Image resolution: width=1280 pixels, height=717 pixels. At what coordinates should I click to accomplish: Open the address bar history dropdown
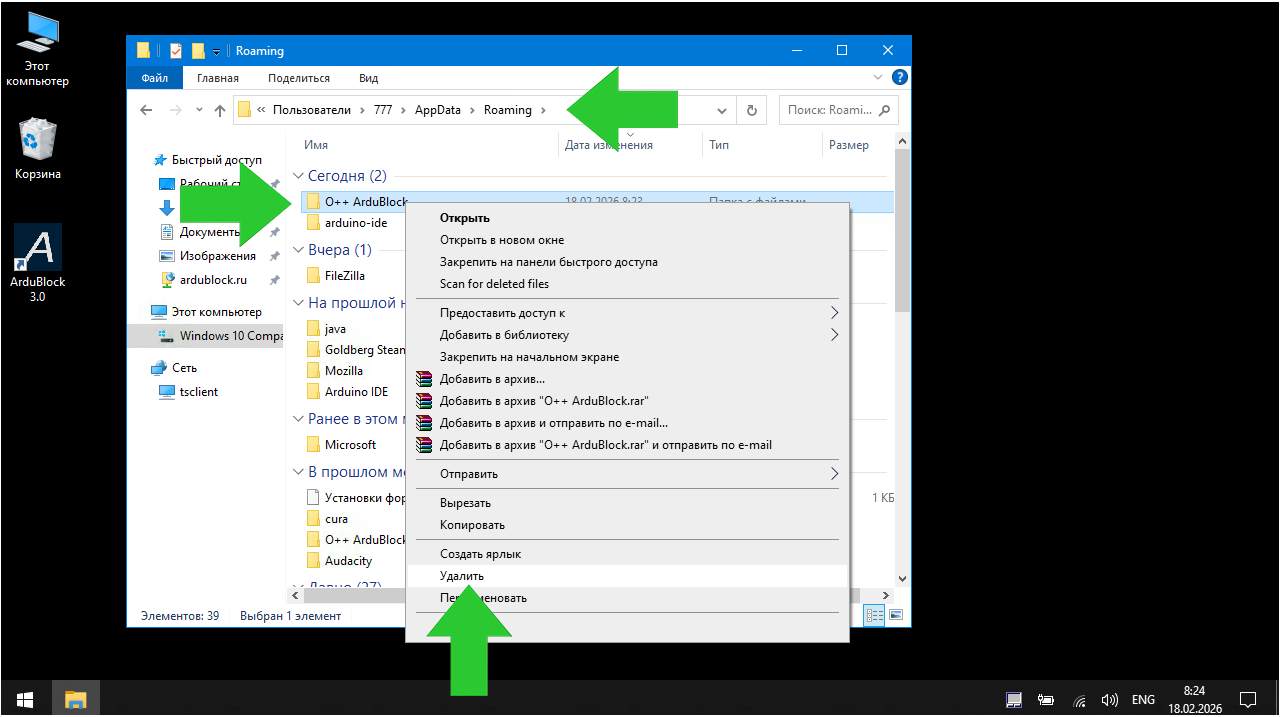[x=723, y=110]
